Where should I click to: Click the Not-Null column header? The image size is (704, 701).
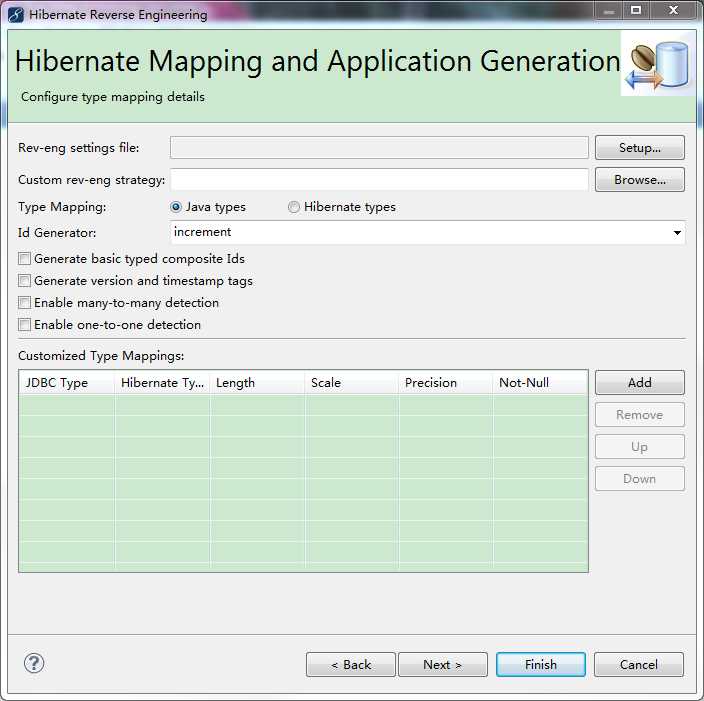pos(540,383)
